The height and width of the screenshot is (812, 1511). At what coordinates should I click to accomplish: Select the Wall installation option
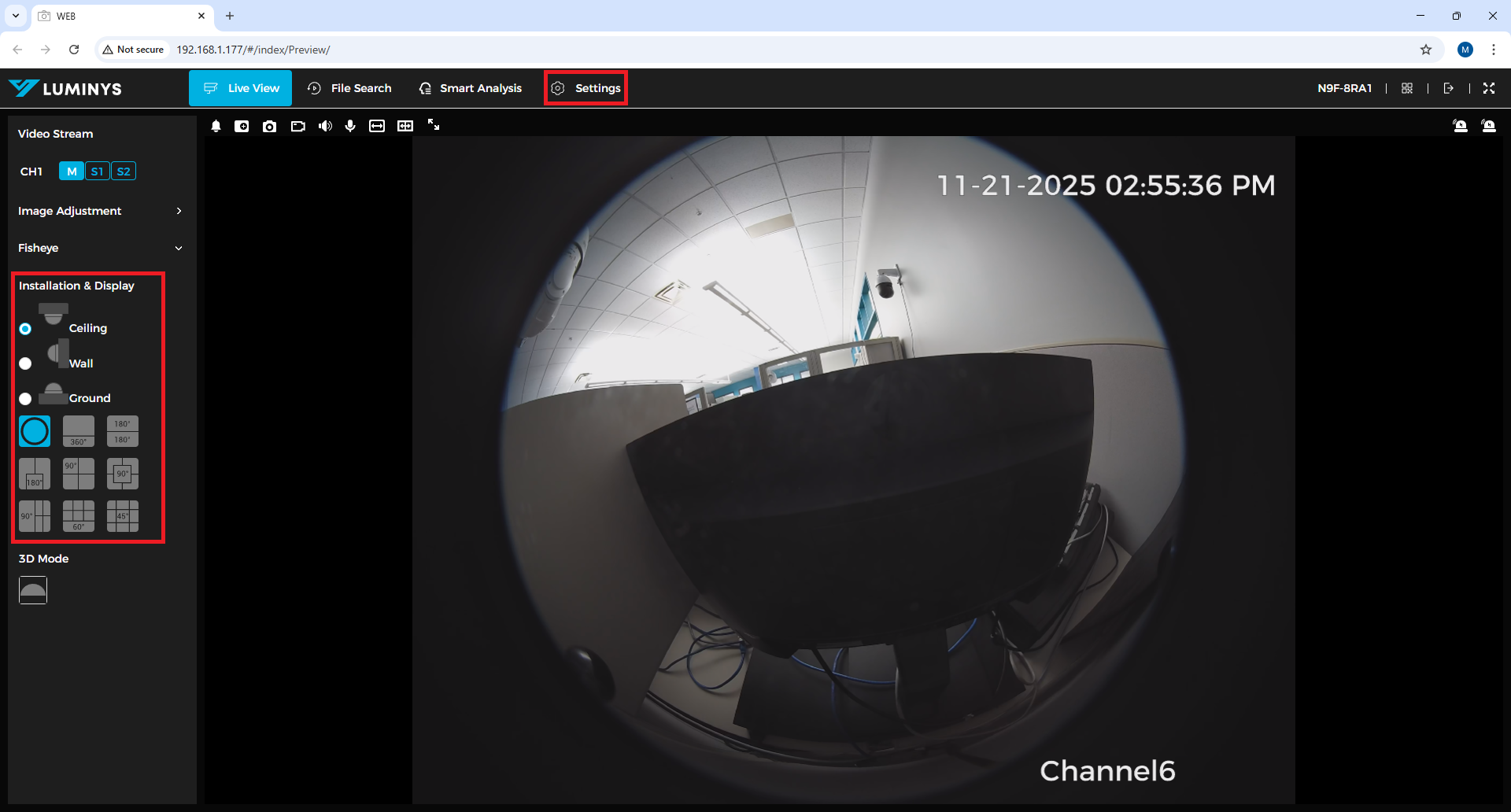point(26,364)
